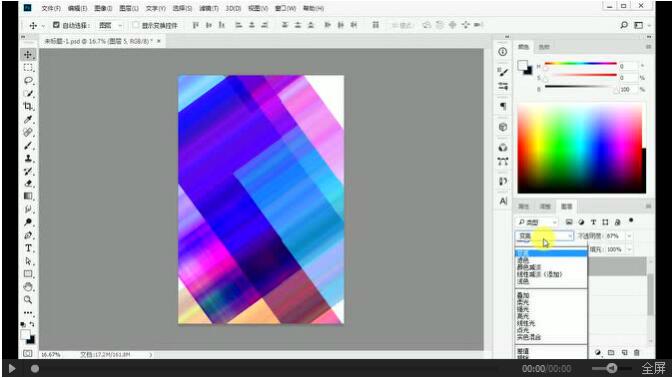Play the video with play button
This screenshot has height=378, width=672.
click(12, 368)
